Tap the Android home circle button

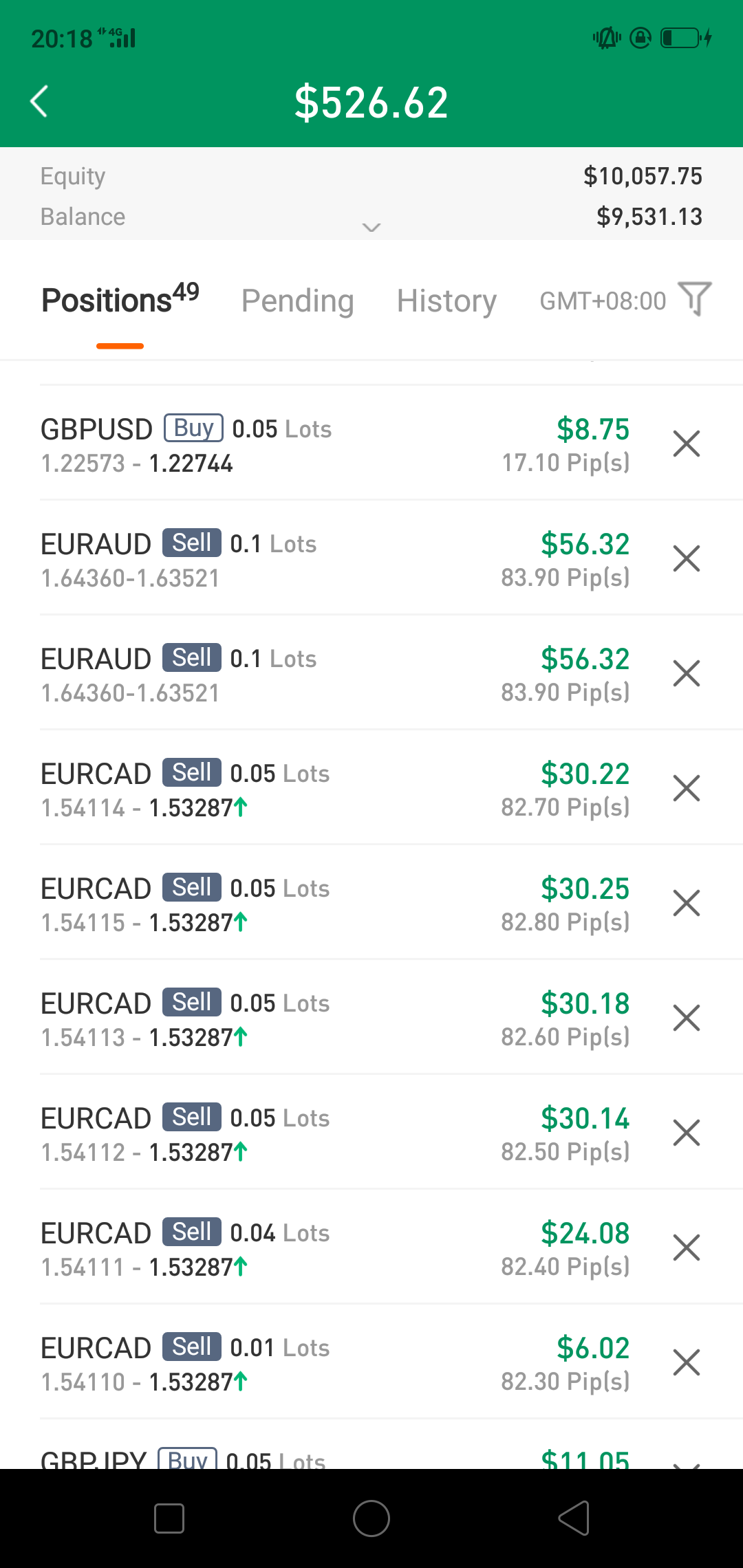[x=371, y=1518]
